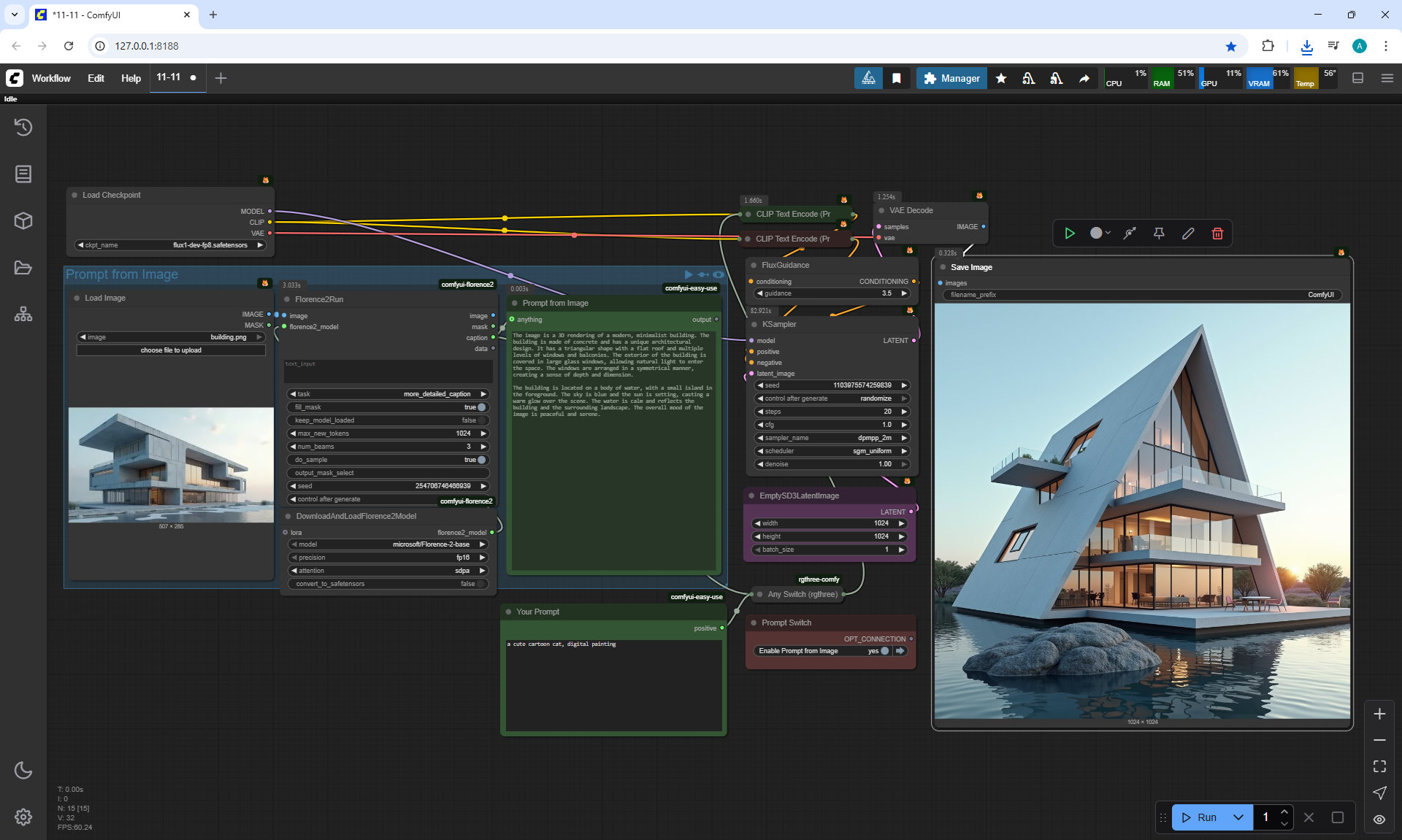1402x840 pixels.
Task: Pin the selected Save Image node
Action: click(1159, 234)
